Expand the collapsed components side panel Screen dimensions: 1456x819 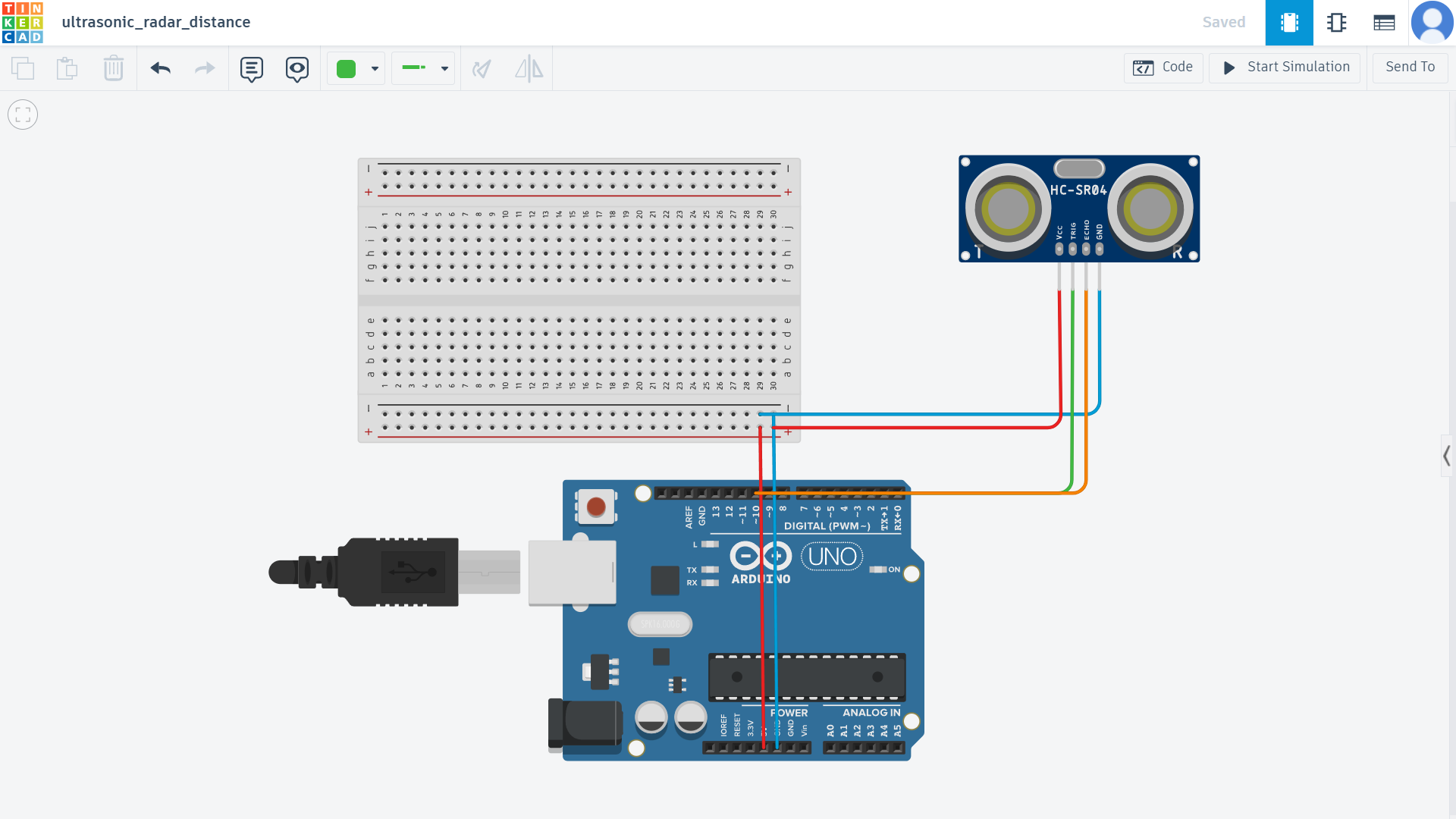click(x=1447, y=456)
